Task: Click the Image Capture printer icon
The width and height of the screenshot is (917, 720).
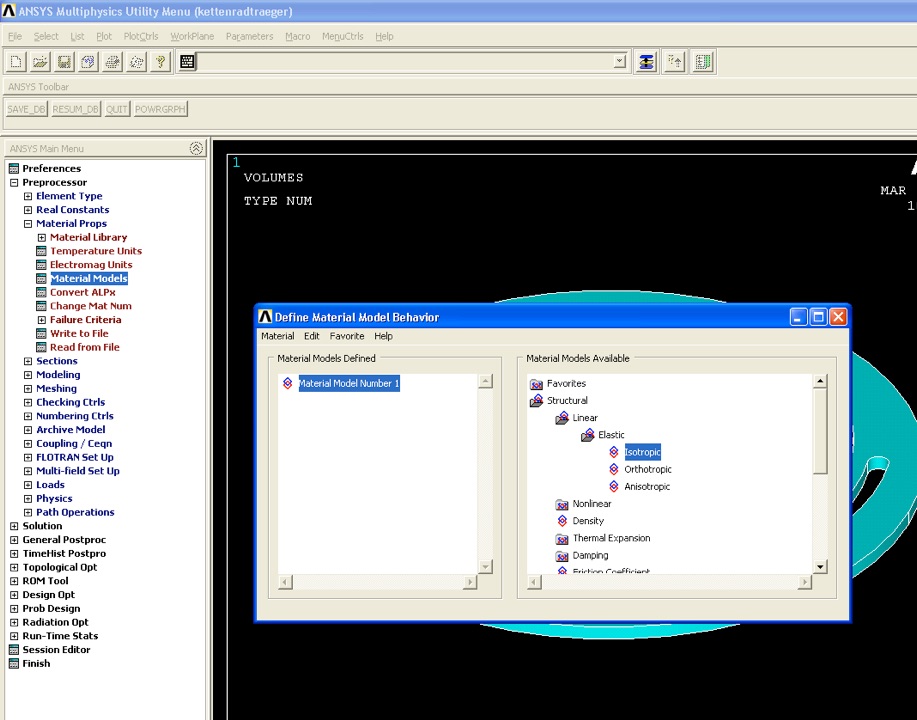Action: pyautogui.click(x=112, y=61)
